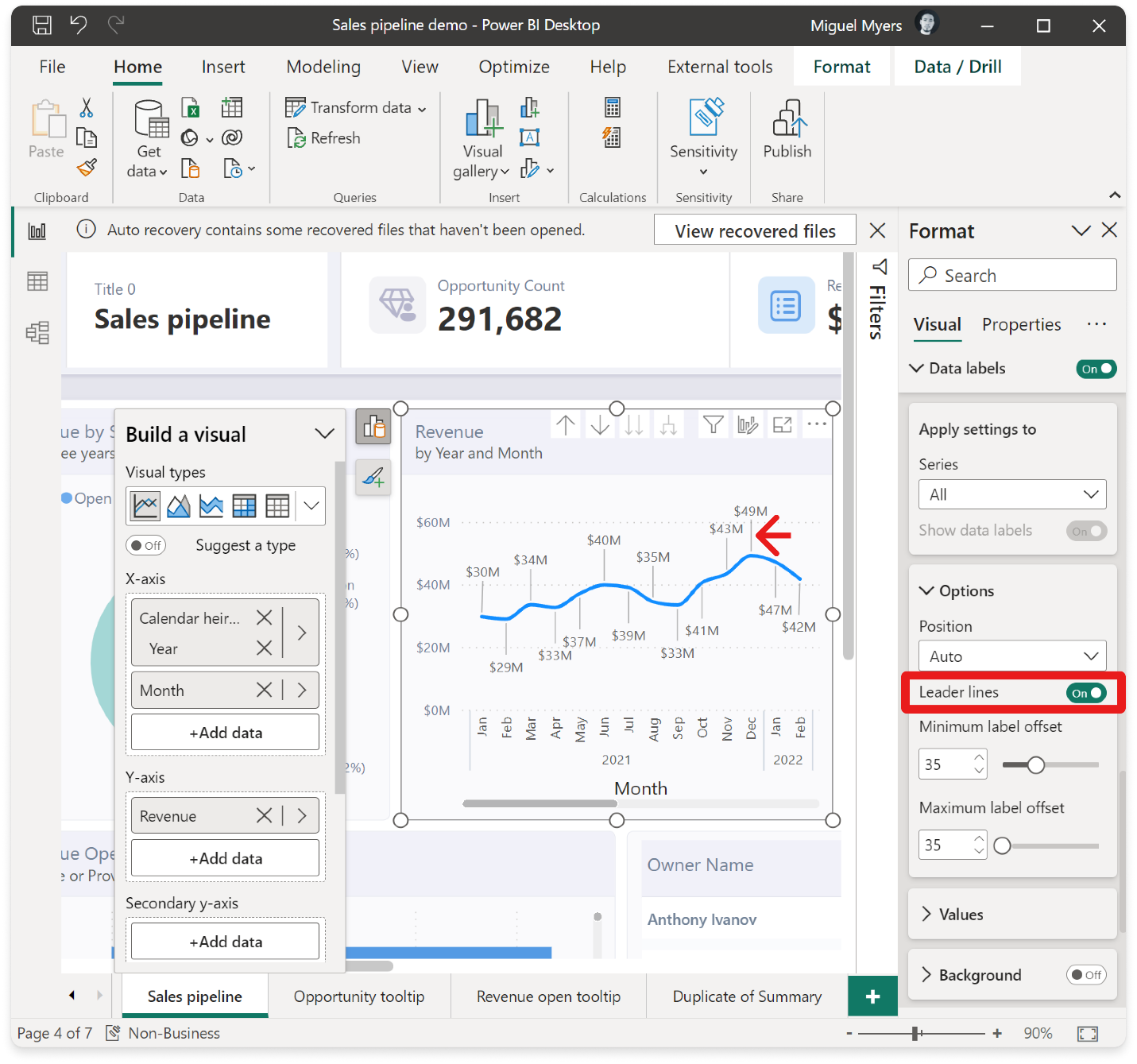Click the Format visual paintbrush icon
The height and width of the screenshot is (1064, 1137).
373,477
